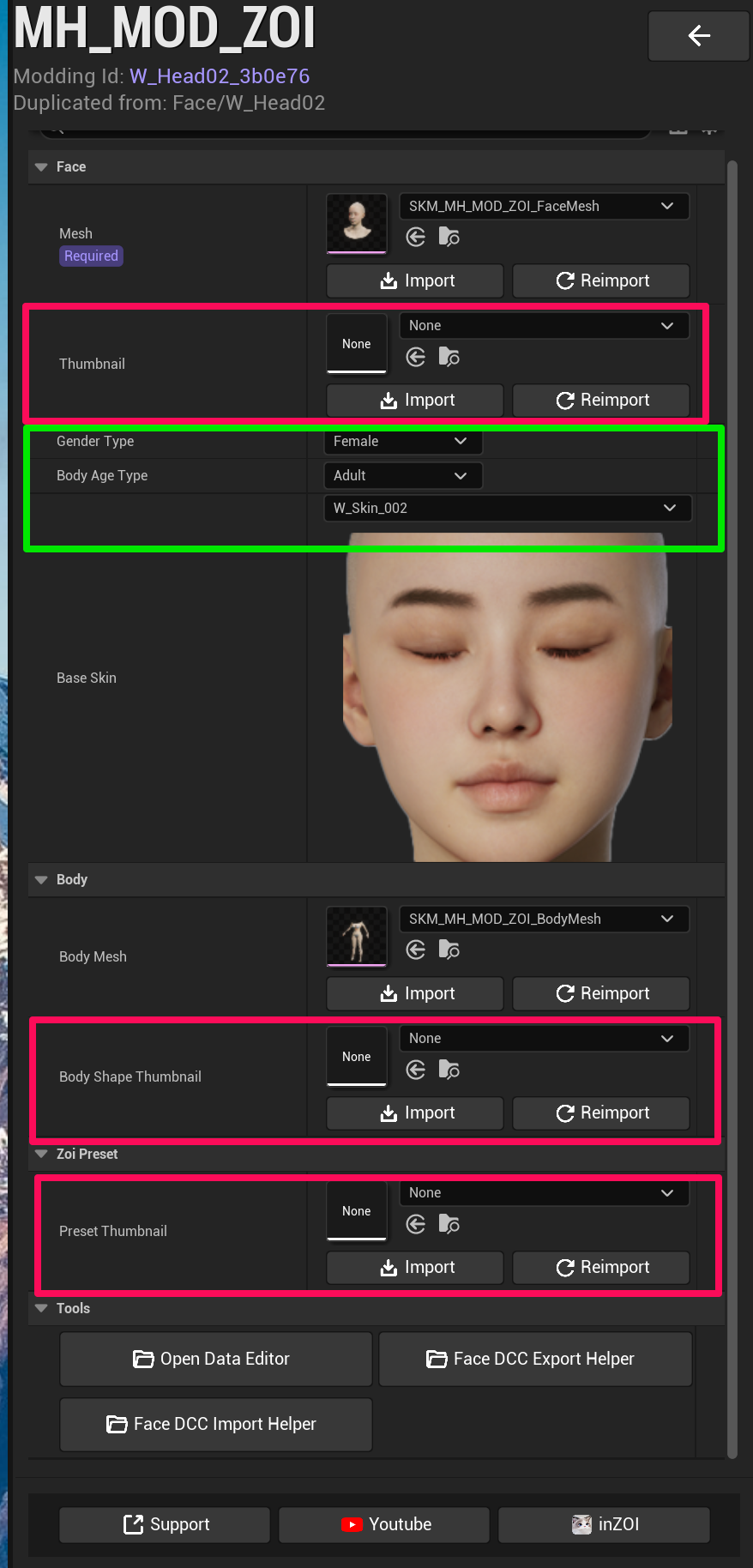Import a Preset Thumbnail
753x1568 pixels.
[415, 1268]
